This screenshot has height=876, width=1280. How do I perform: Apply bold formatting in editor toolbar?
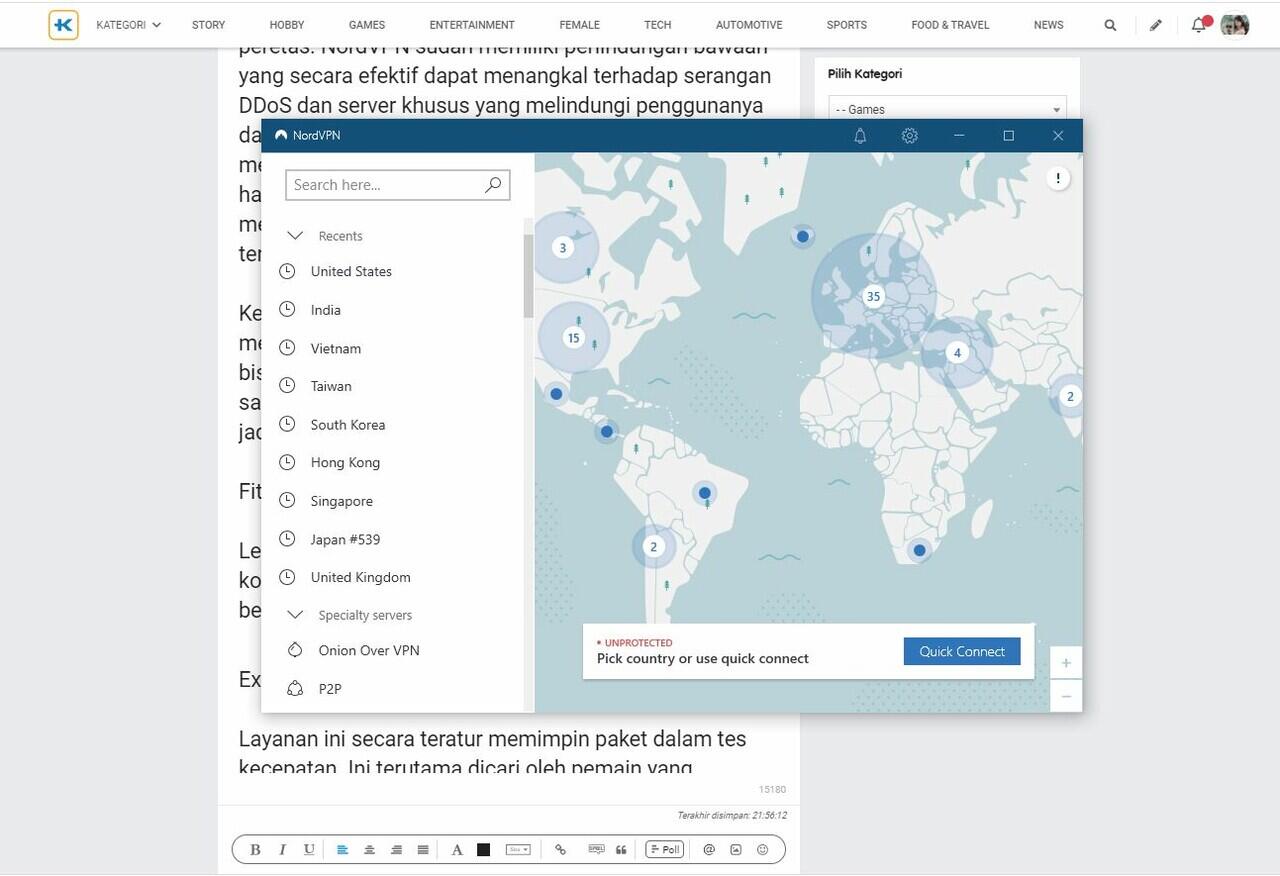255,850
